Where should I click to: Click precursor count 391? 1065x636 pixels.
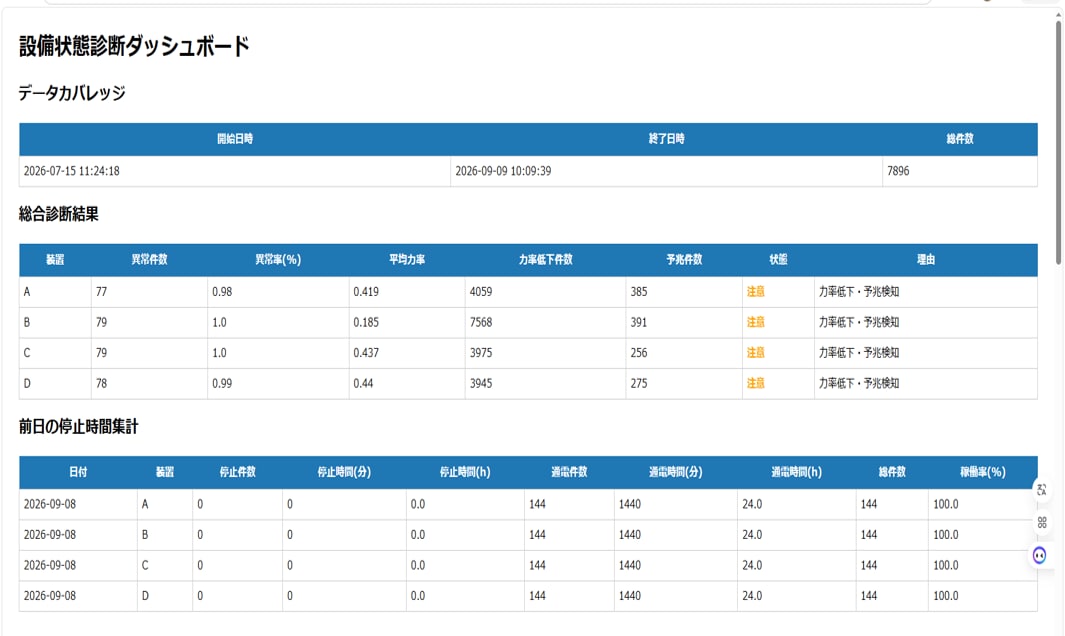coord(638,322)
